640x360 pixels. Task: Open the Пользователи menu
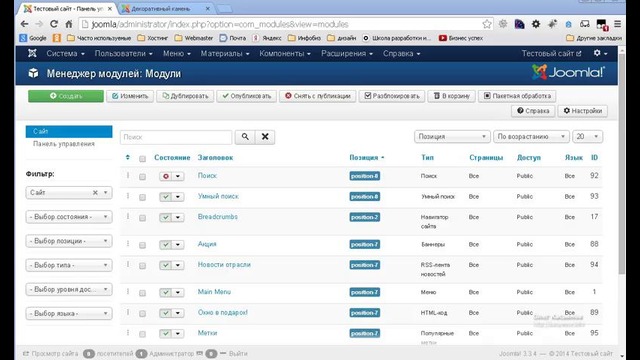point(123,53)
